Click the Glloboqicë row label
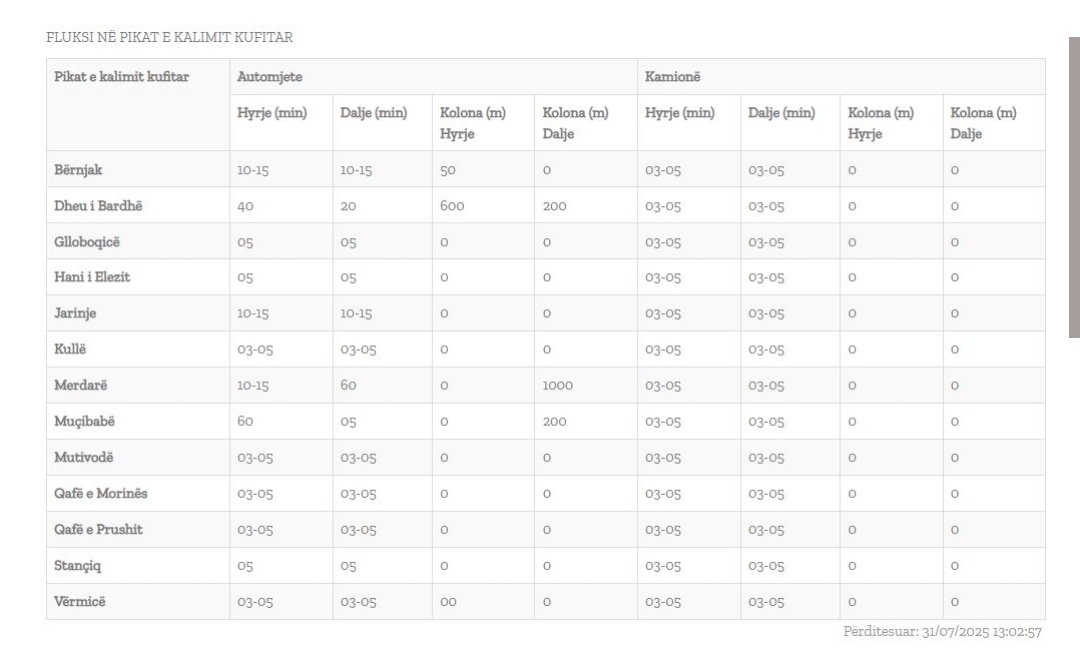Screen dimensions: 1080x662 (x=85, y=242)
